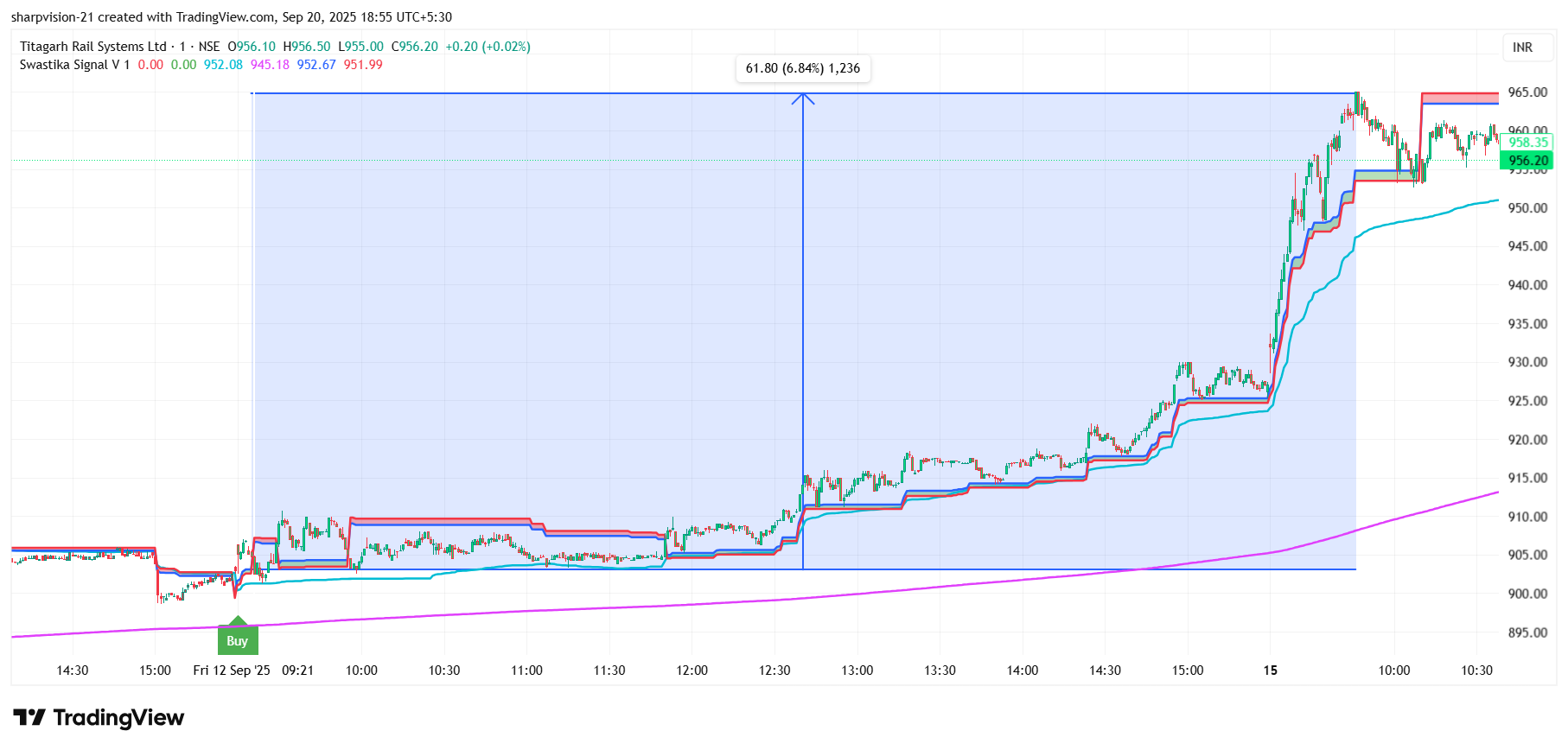Click the Titagarh Rail Systems Ltd symbol title

click(x=92, y=47)
